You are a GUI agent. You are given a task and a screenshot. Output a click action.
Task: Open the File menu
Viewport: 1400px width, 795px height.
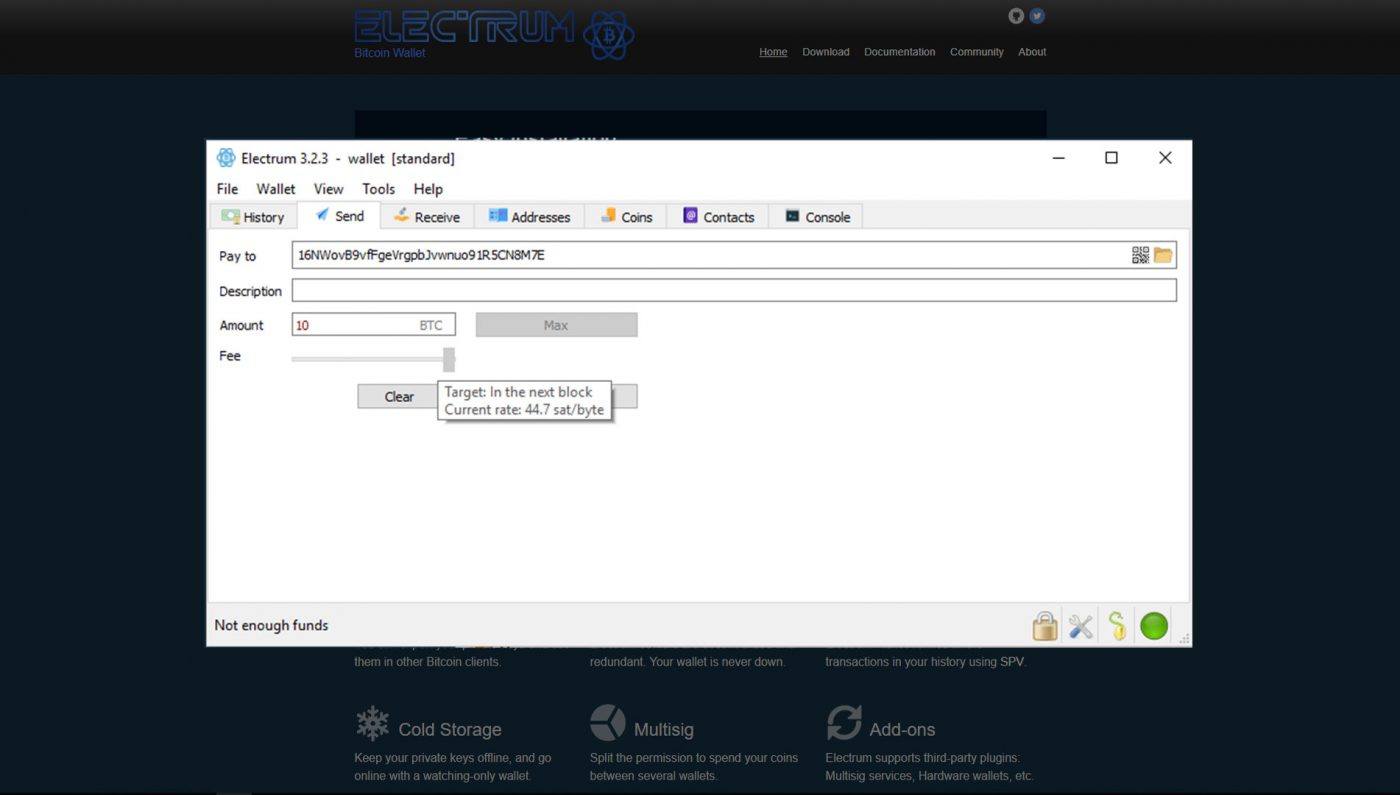click(227, 189)
